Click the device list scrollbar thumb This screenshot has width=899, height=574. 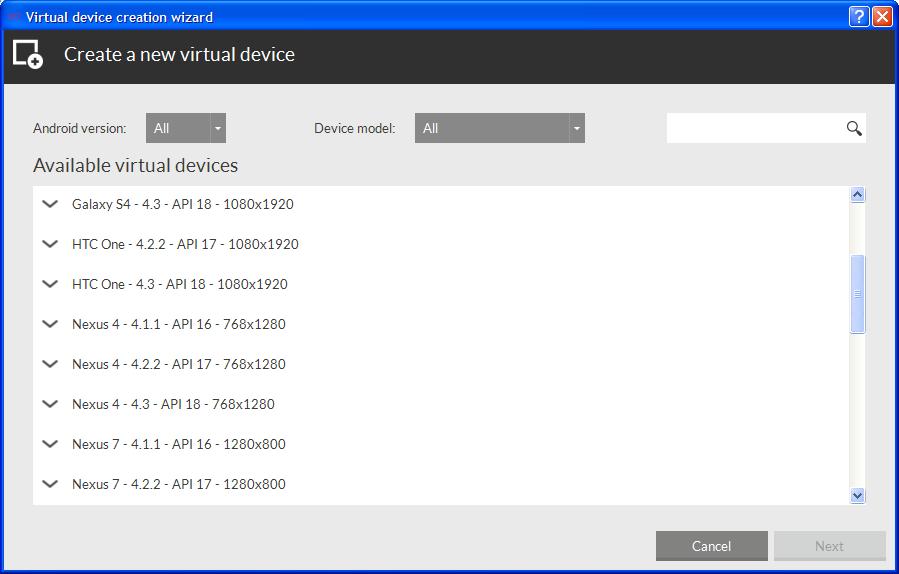[x=858, y=294]
